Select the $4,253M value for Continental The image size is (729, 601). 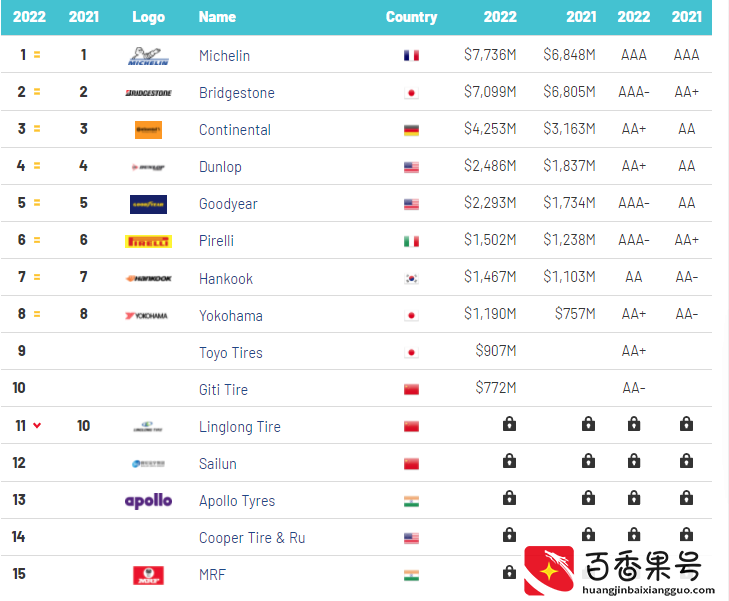click(x=490, y=129)
